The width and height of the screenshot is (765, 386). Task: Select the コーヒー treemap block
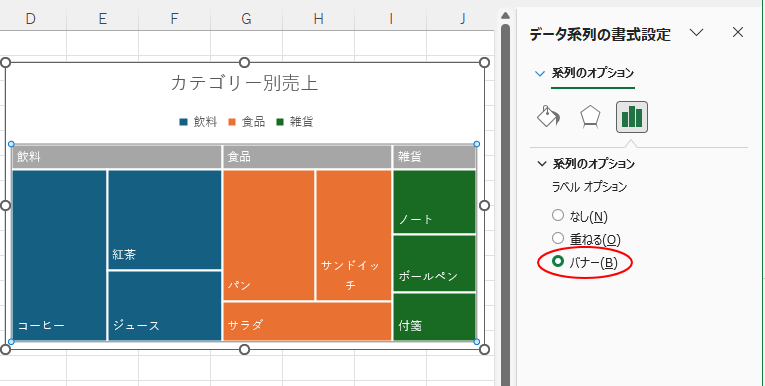coord(59,255)
